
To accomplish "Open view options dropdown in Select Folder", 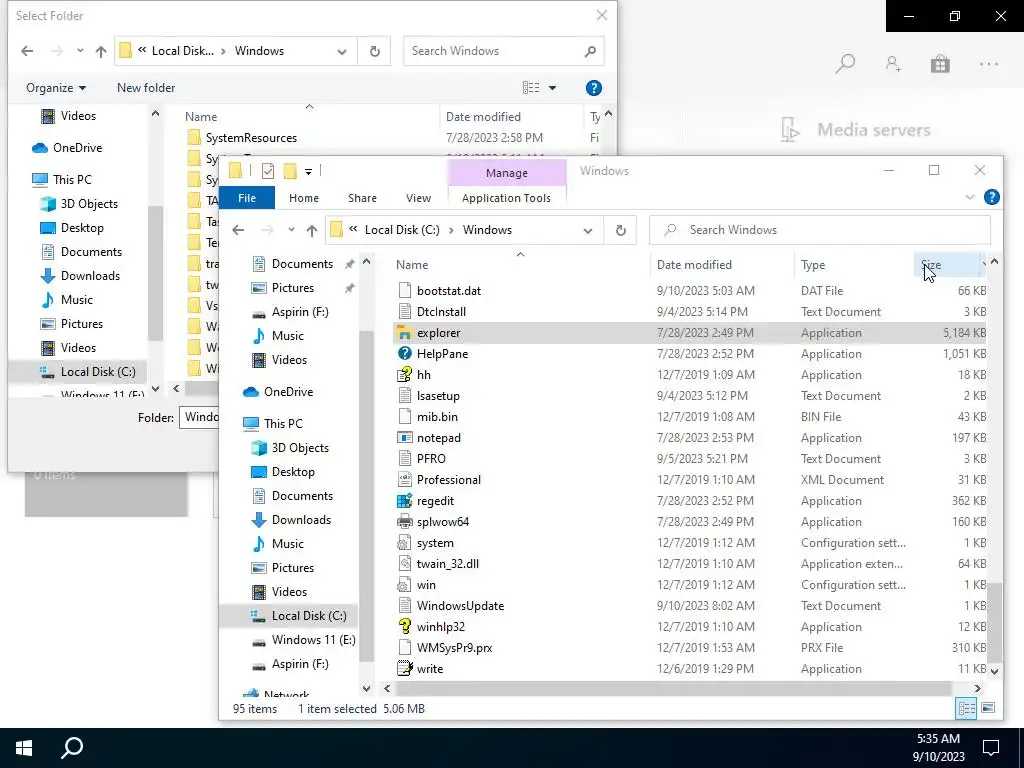I will [x=552, y=88].
